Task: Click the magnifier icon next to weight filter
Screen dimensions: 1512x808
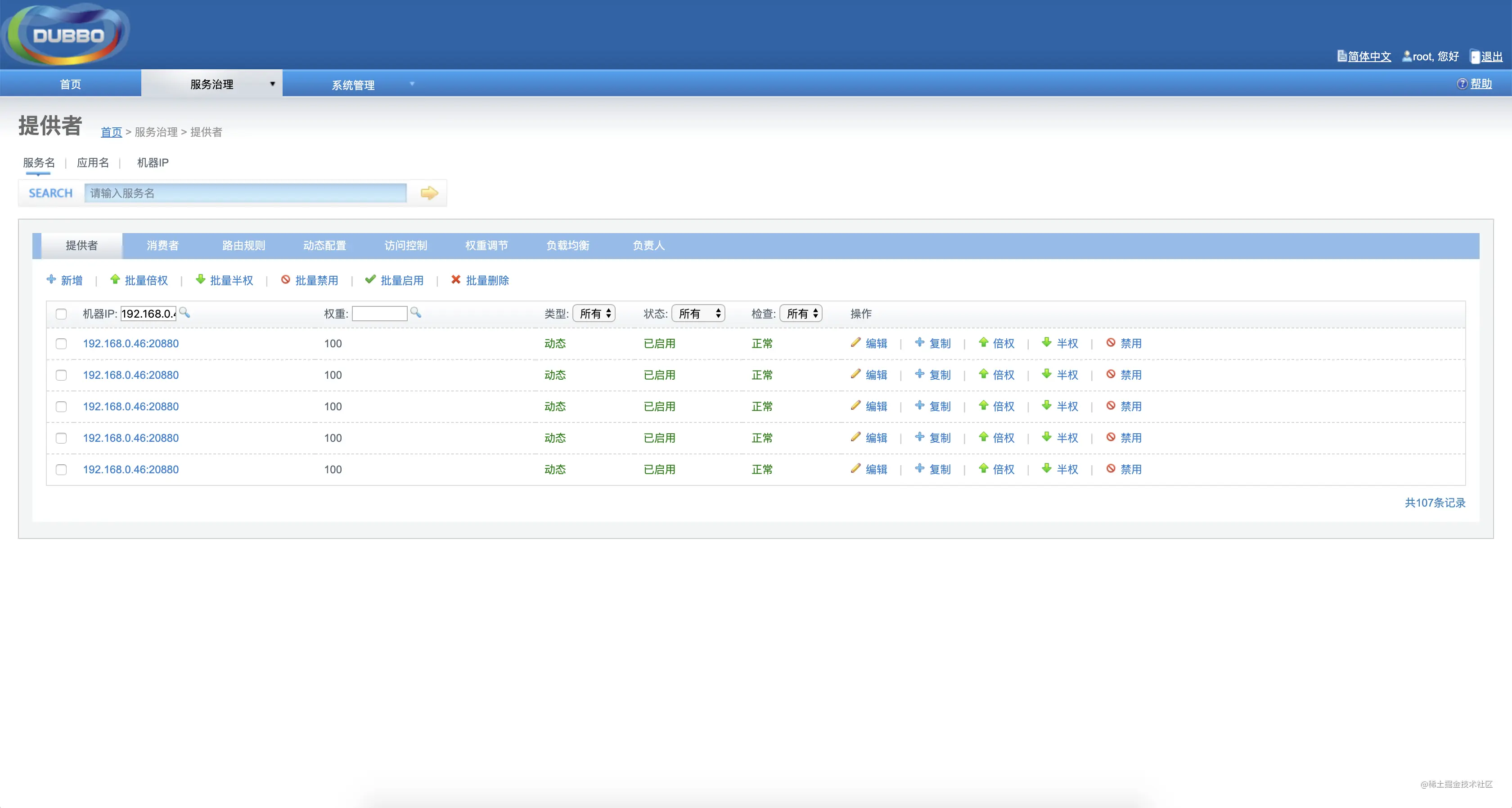Action: [x=415, y=313]
